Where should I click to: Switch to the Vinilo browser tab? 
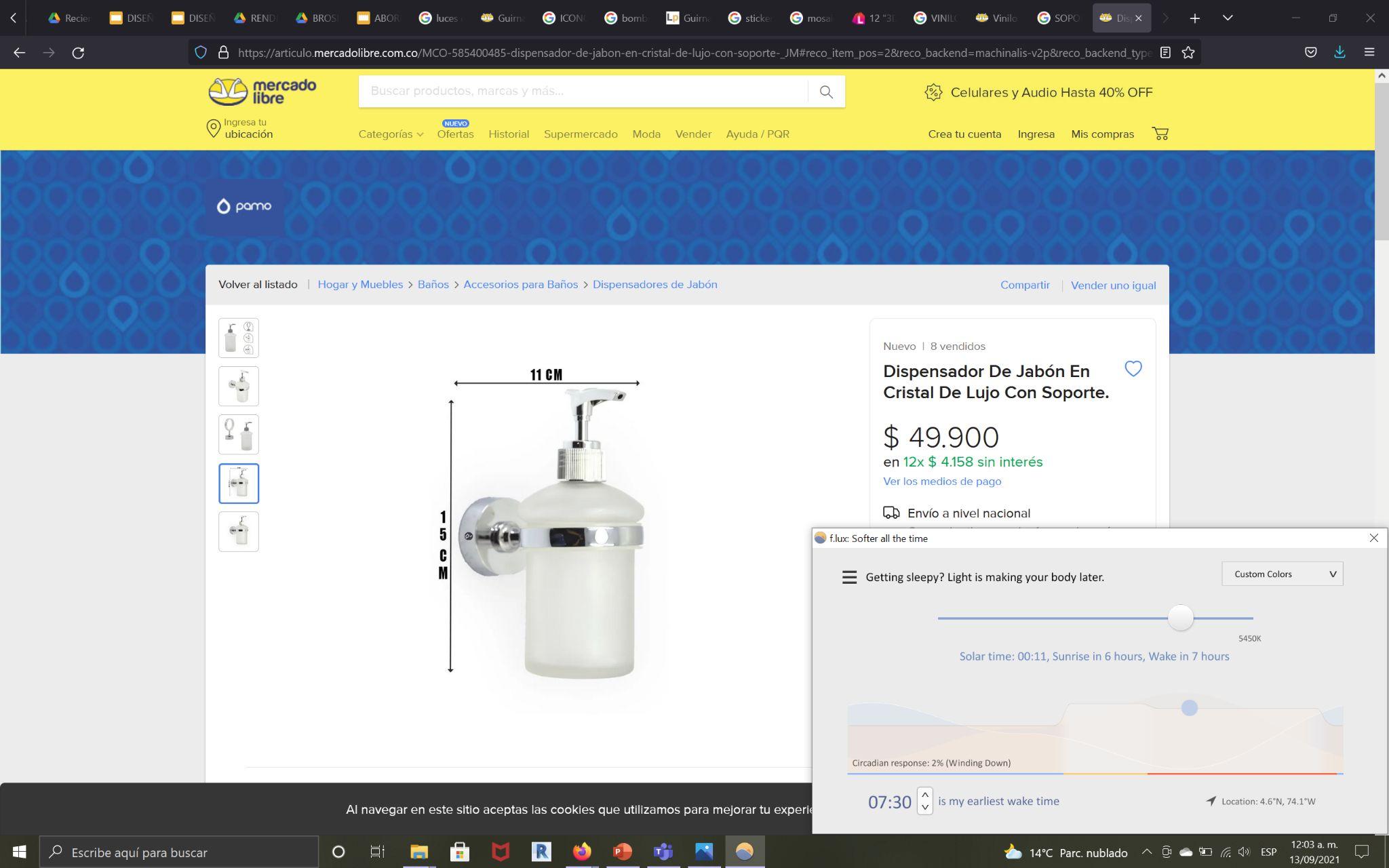point(997,18)
